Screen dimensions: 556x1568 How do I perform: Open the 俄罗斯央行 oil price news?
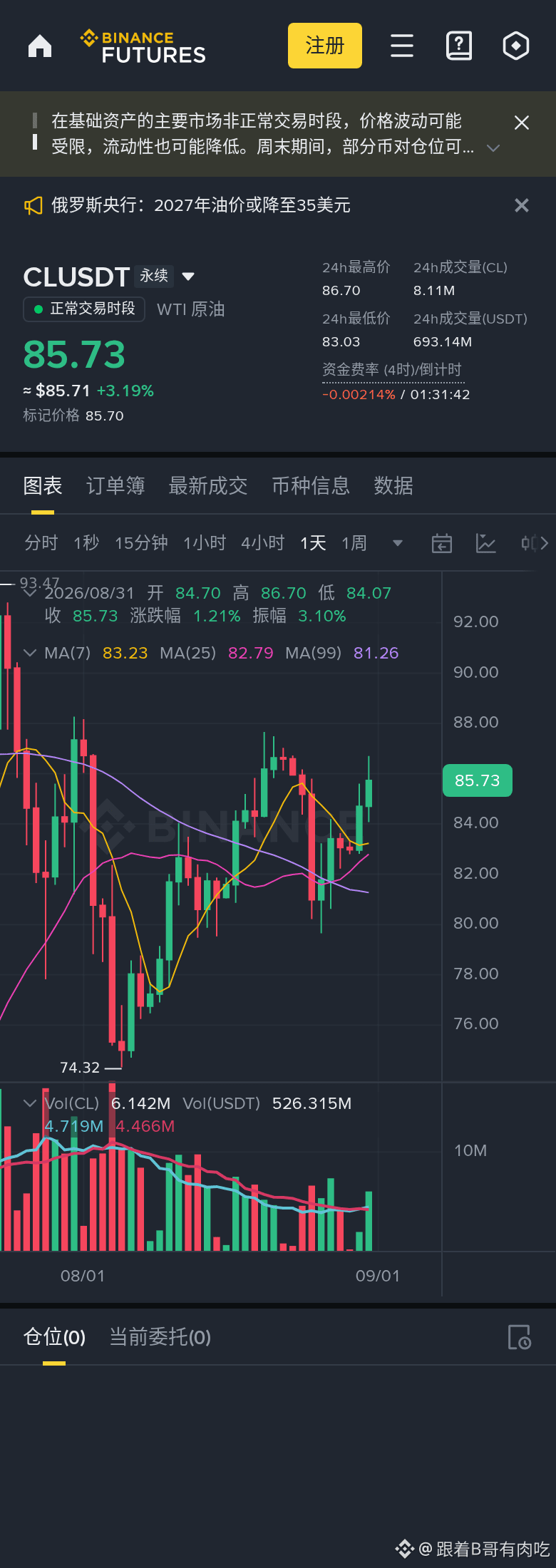pyautogui.click(x=201, y=205)
